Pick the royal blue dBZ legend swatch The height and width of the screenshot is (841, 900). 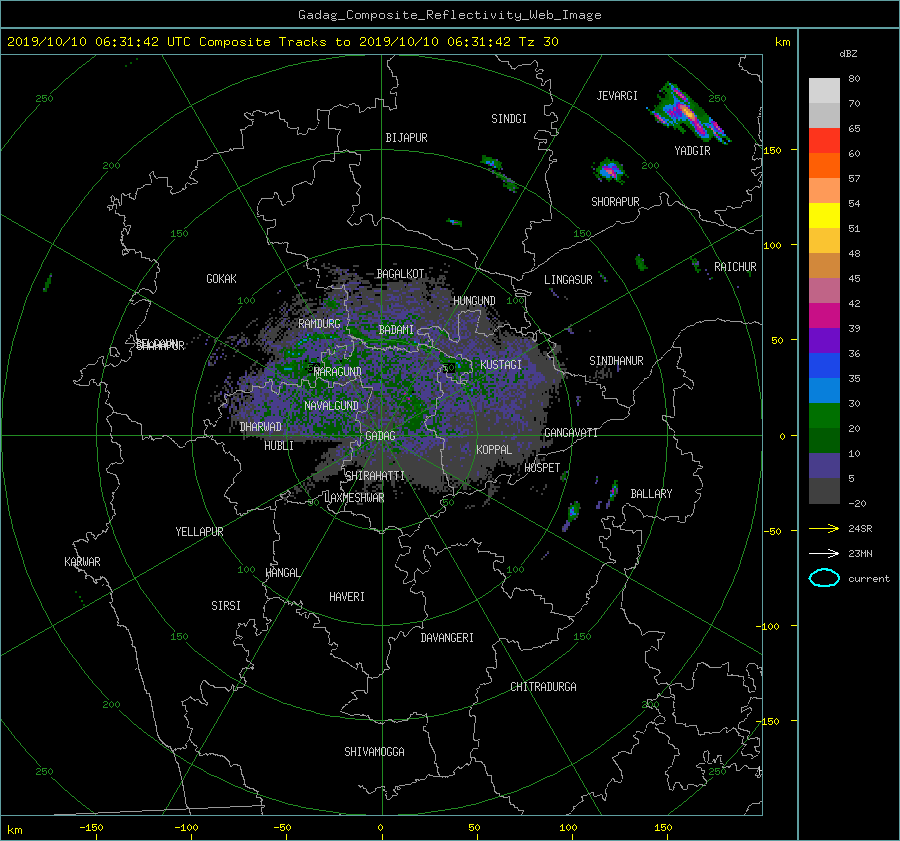[x=824, y=366]
